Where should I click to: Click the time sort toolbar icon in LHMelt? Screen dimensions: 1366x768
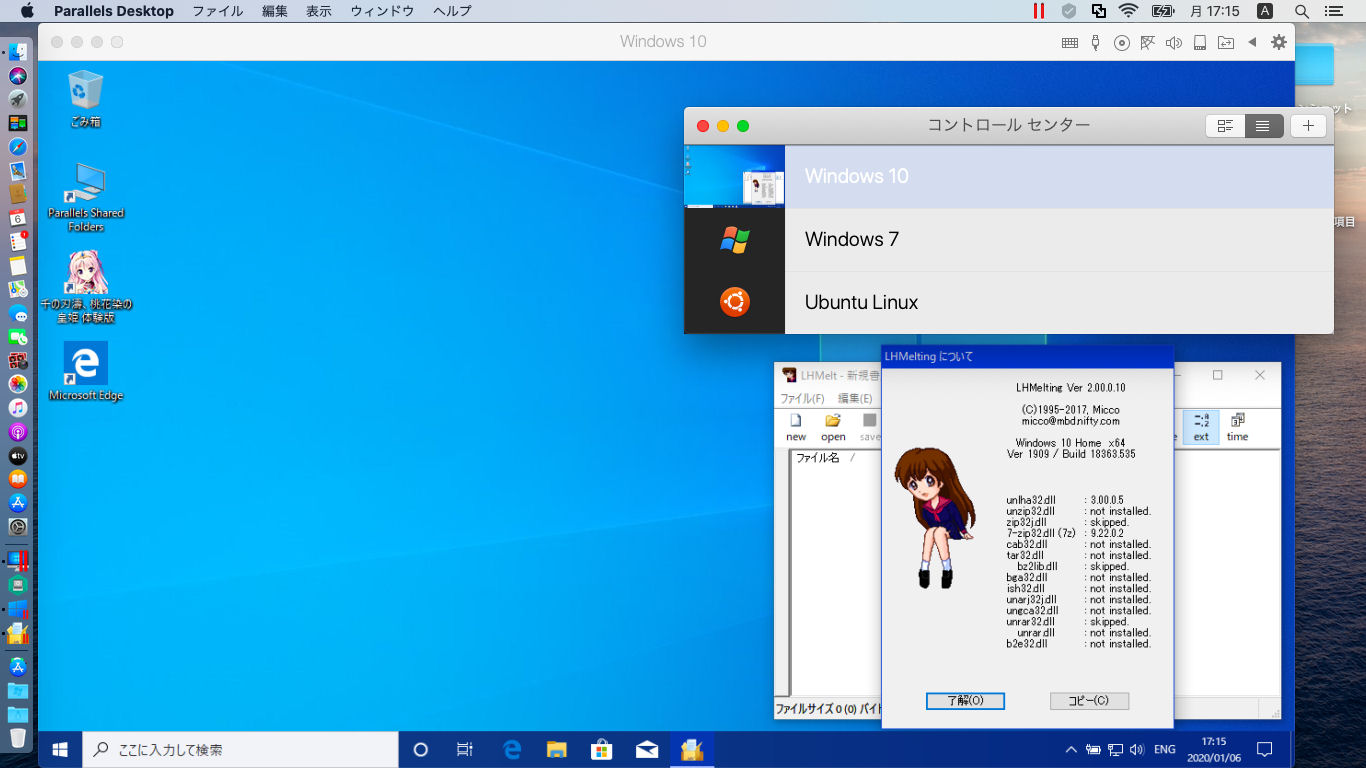click(1237, 427)
